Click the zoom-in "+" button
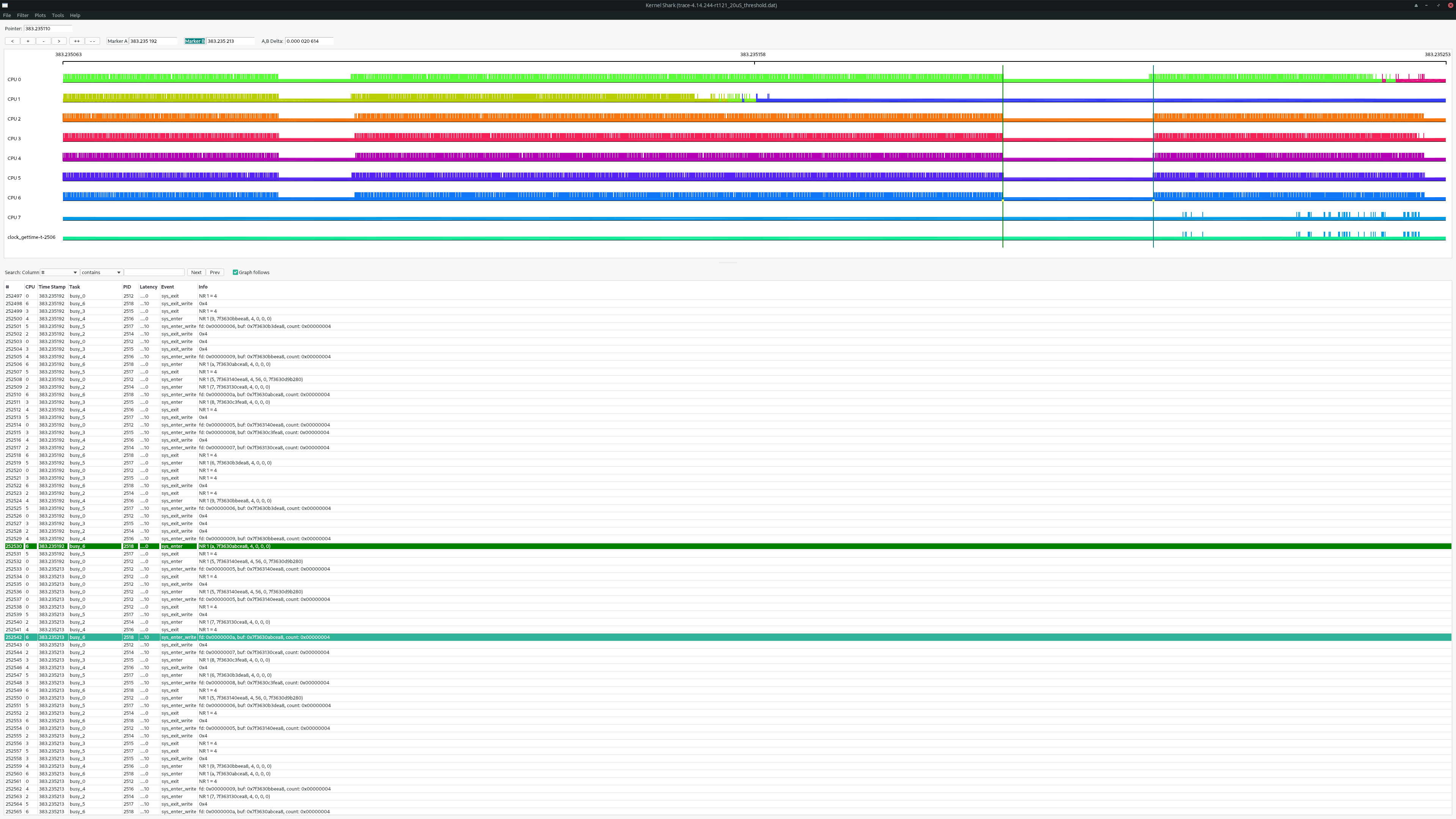Image resolution: width=1456 pixels, height=819 pixels. coord(28,41)
